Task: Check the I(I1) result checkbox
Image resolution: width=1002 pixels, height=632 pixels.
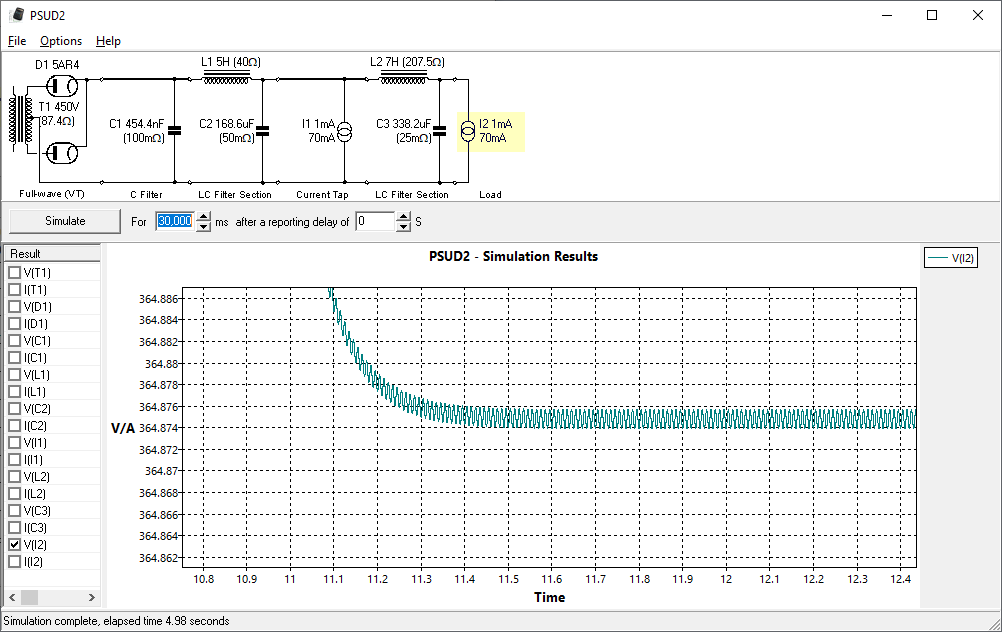Action: (15, 459)
